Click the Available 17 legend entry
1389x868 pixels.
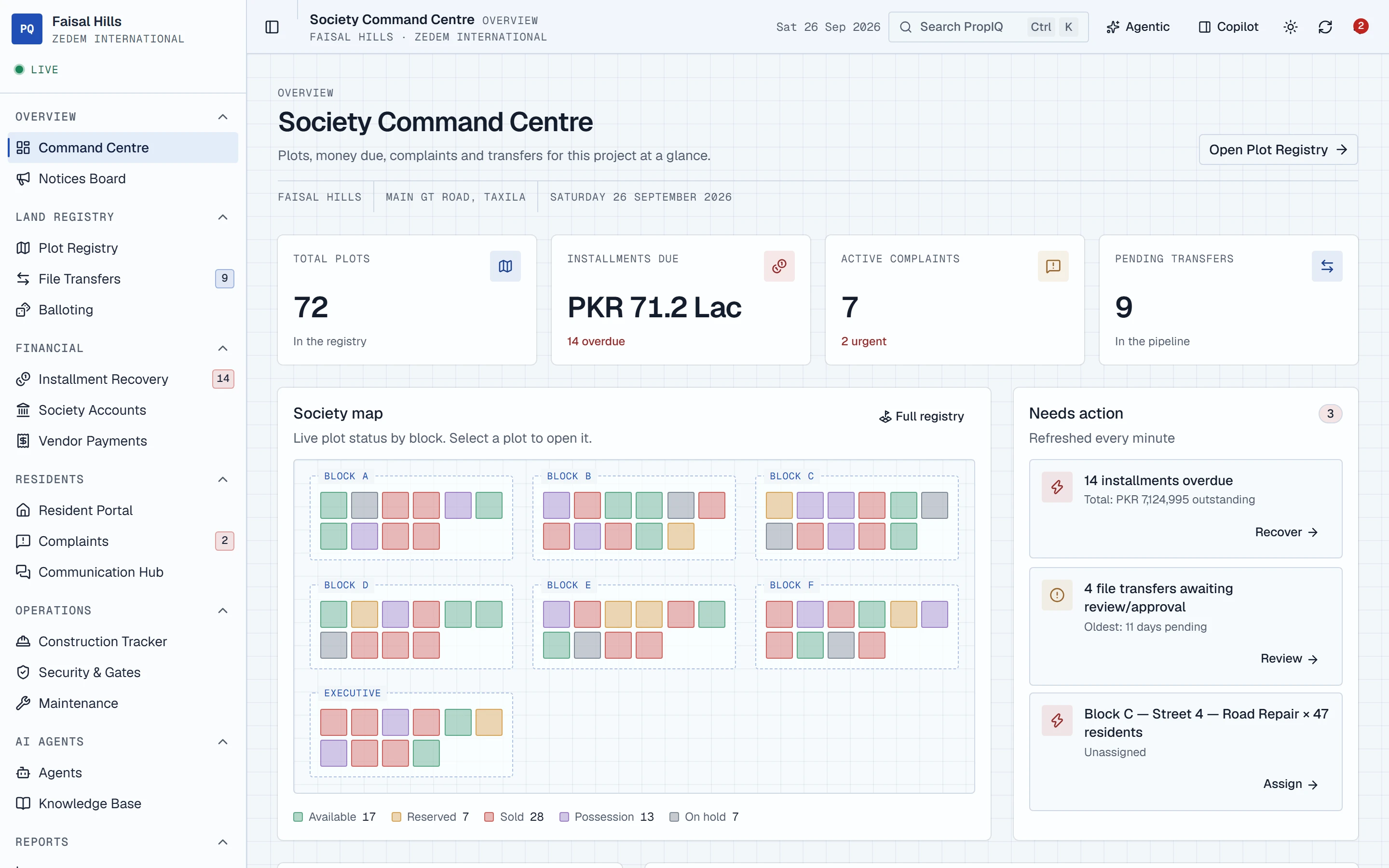coord(335,817)
